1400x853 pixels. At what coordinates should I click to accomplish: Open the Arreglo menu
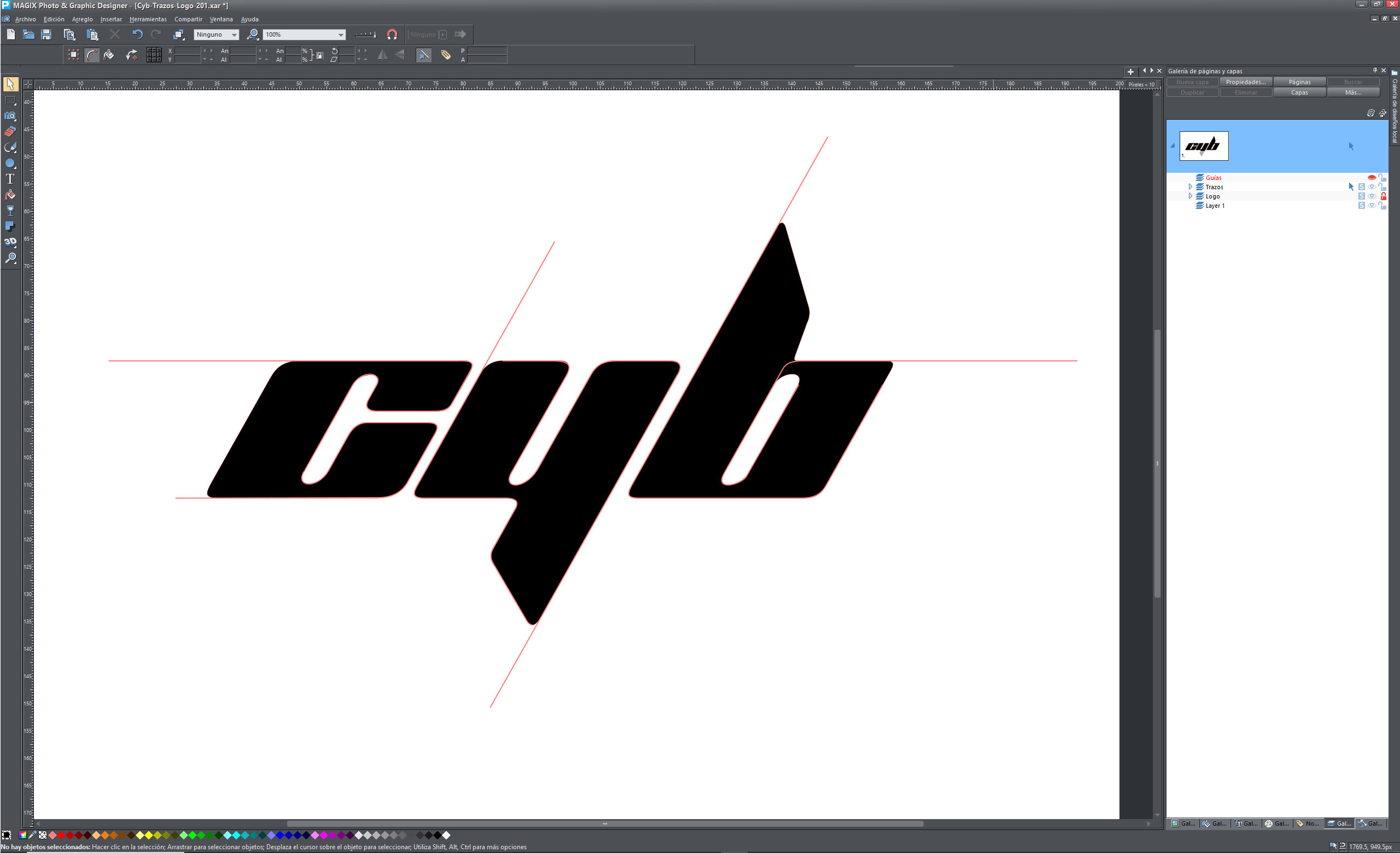pos(82,19)
